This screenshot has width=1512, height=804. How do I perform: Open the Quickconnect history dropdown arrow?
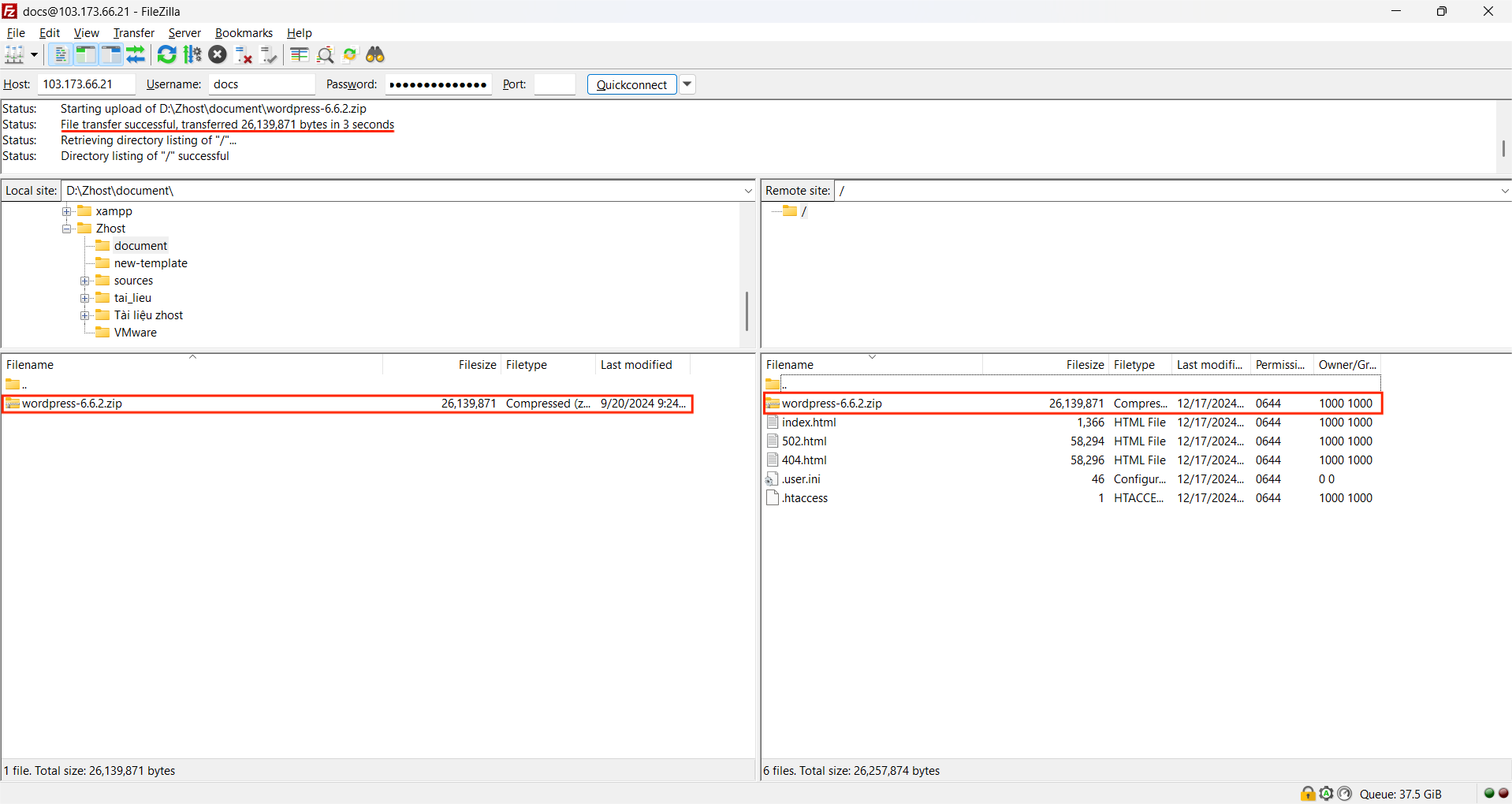point(687,84)
